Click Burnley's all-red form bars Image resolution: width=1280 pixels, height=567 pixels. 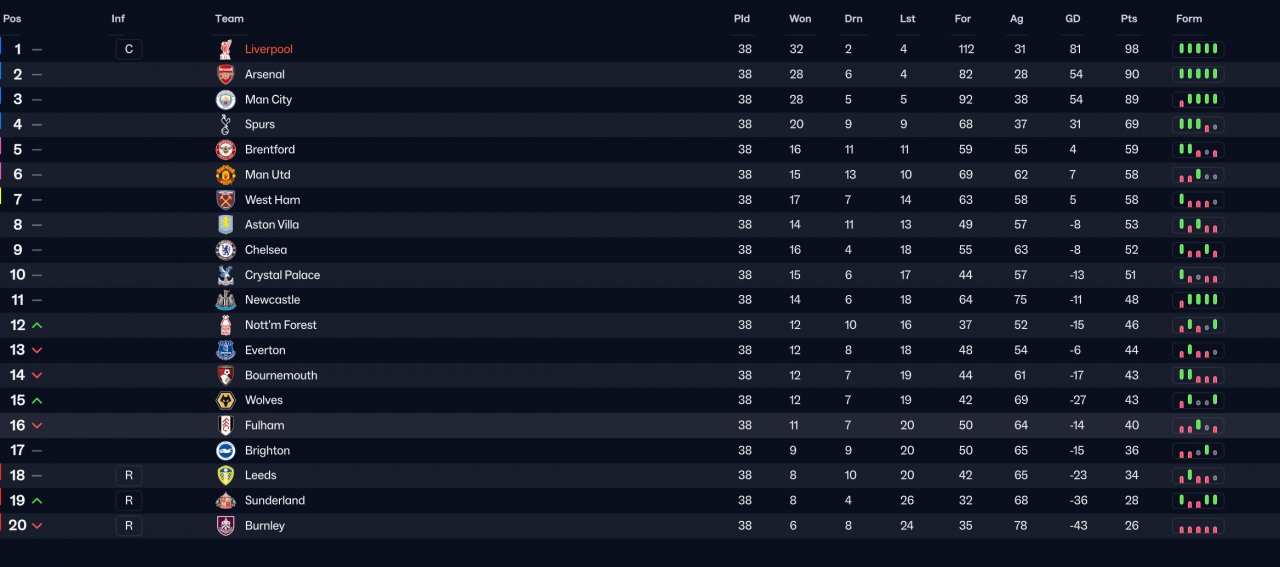point(1198,525)
